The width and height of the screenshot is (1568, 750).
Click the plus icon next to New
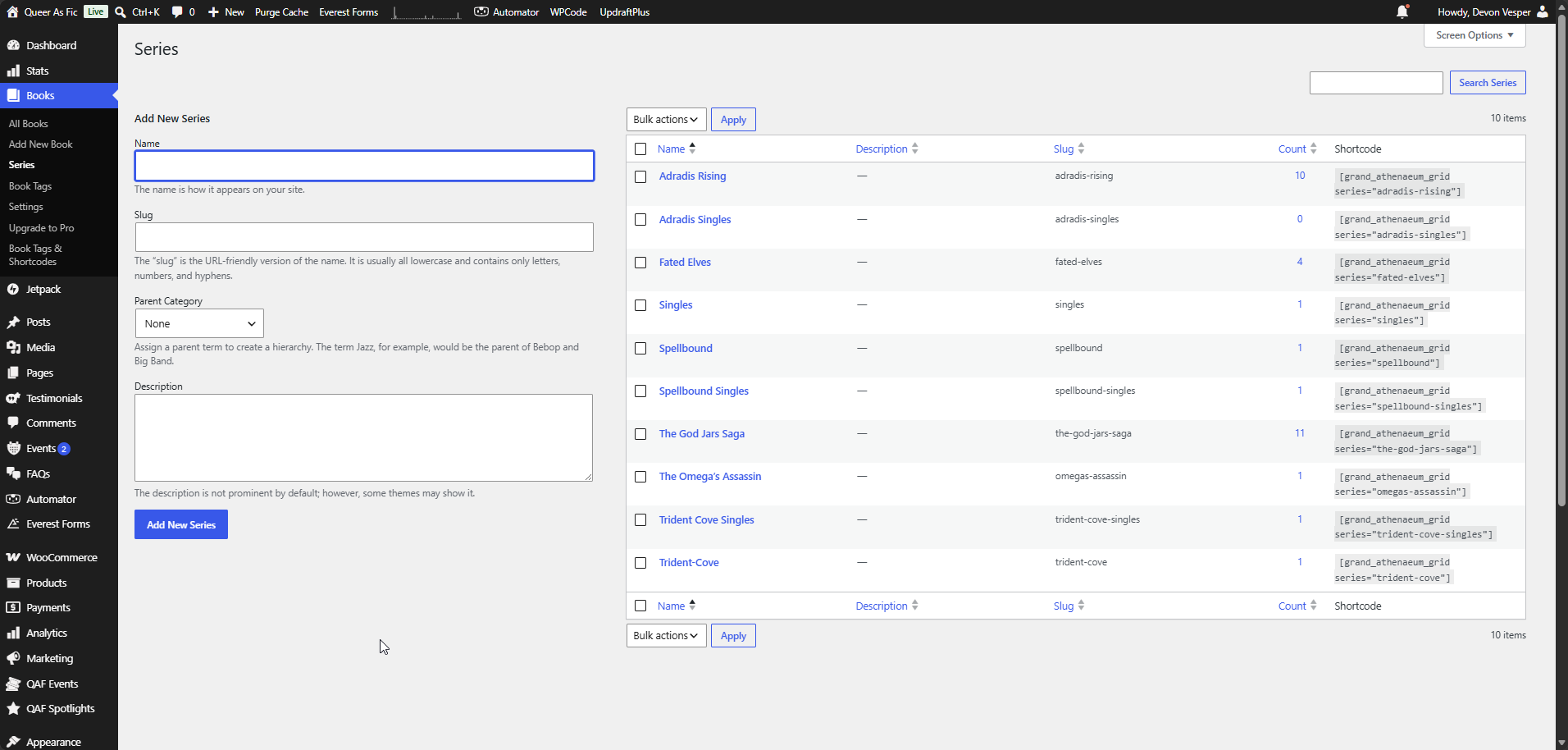[x=213, y=11]
